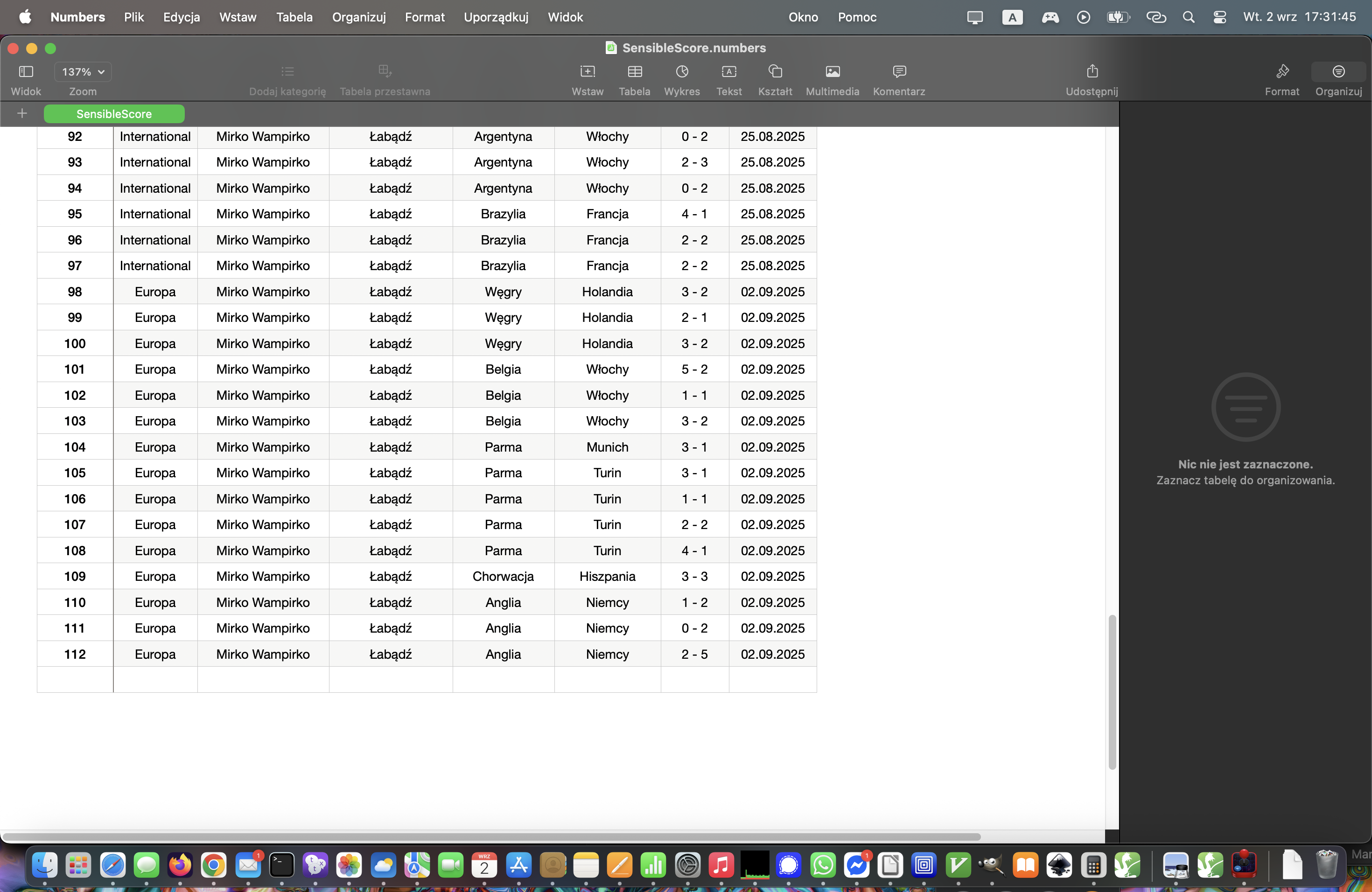Open macOS Control Center toggles icon
This screenshot has height=892, width=1372.
1219,17
